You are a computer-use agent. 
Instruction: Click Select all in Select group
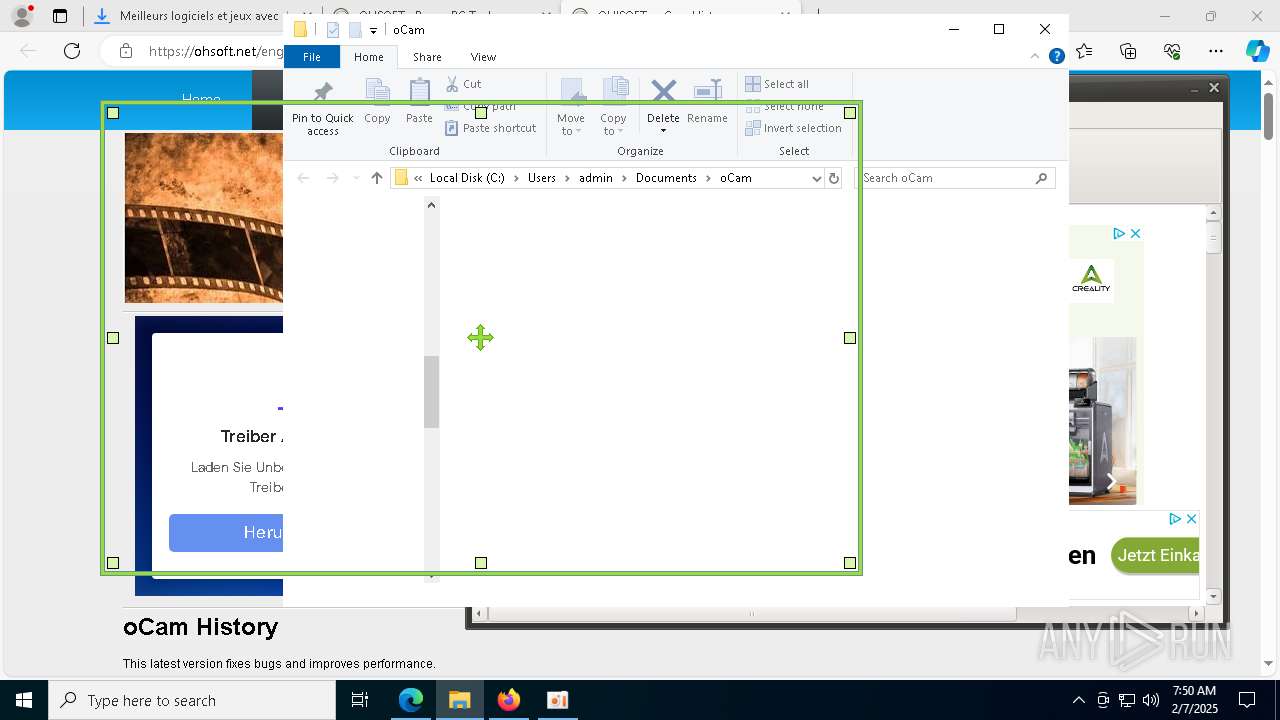tap(777, 84)
